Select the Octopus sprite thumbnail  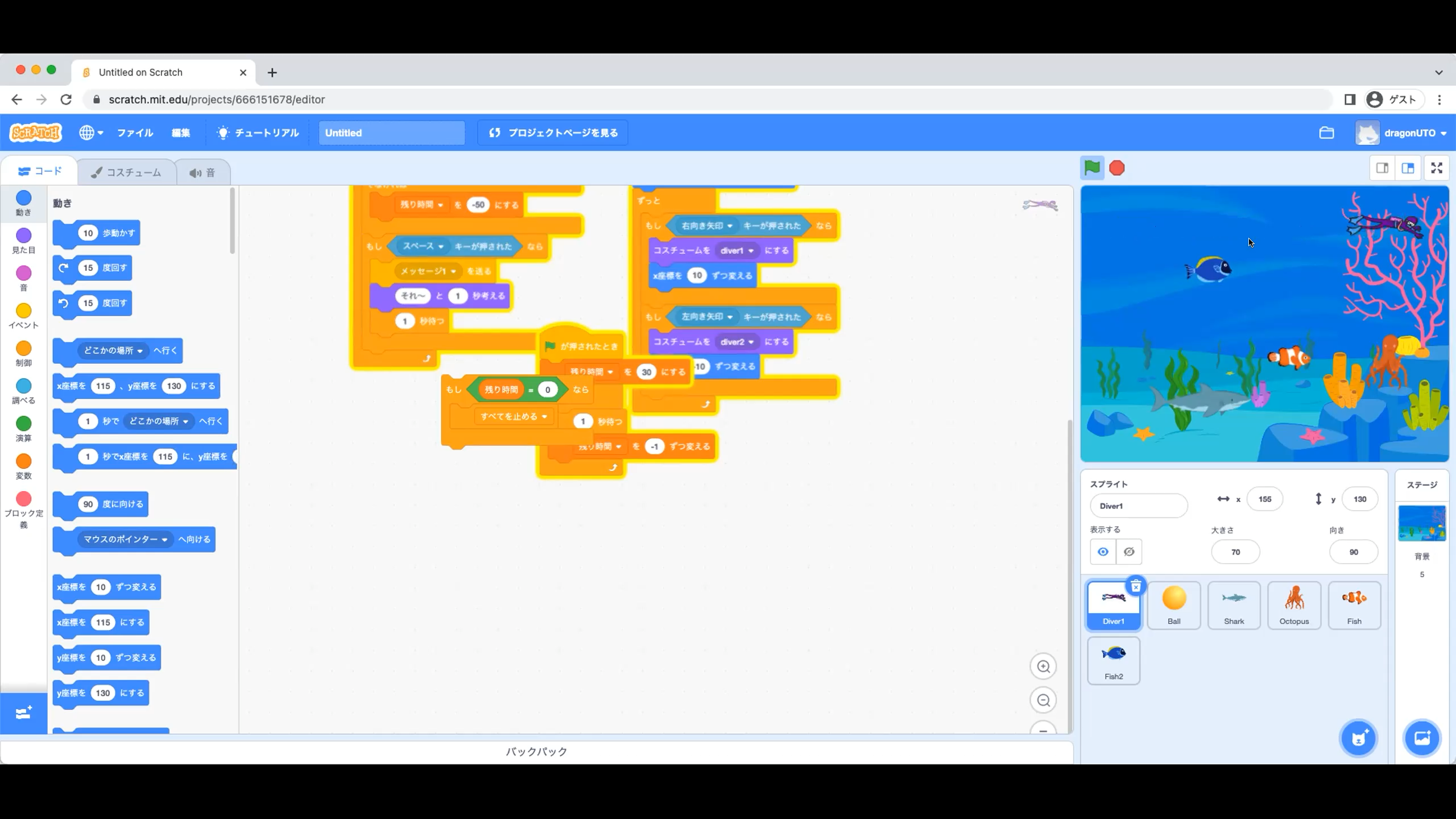point(1294,605)
